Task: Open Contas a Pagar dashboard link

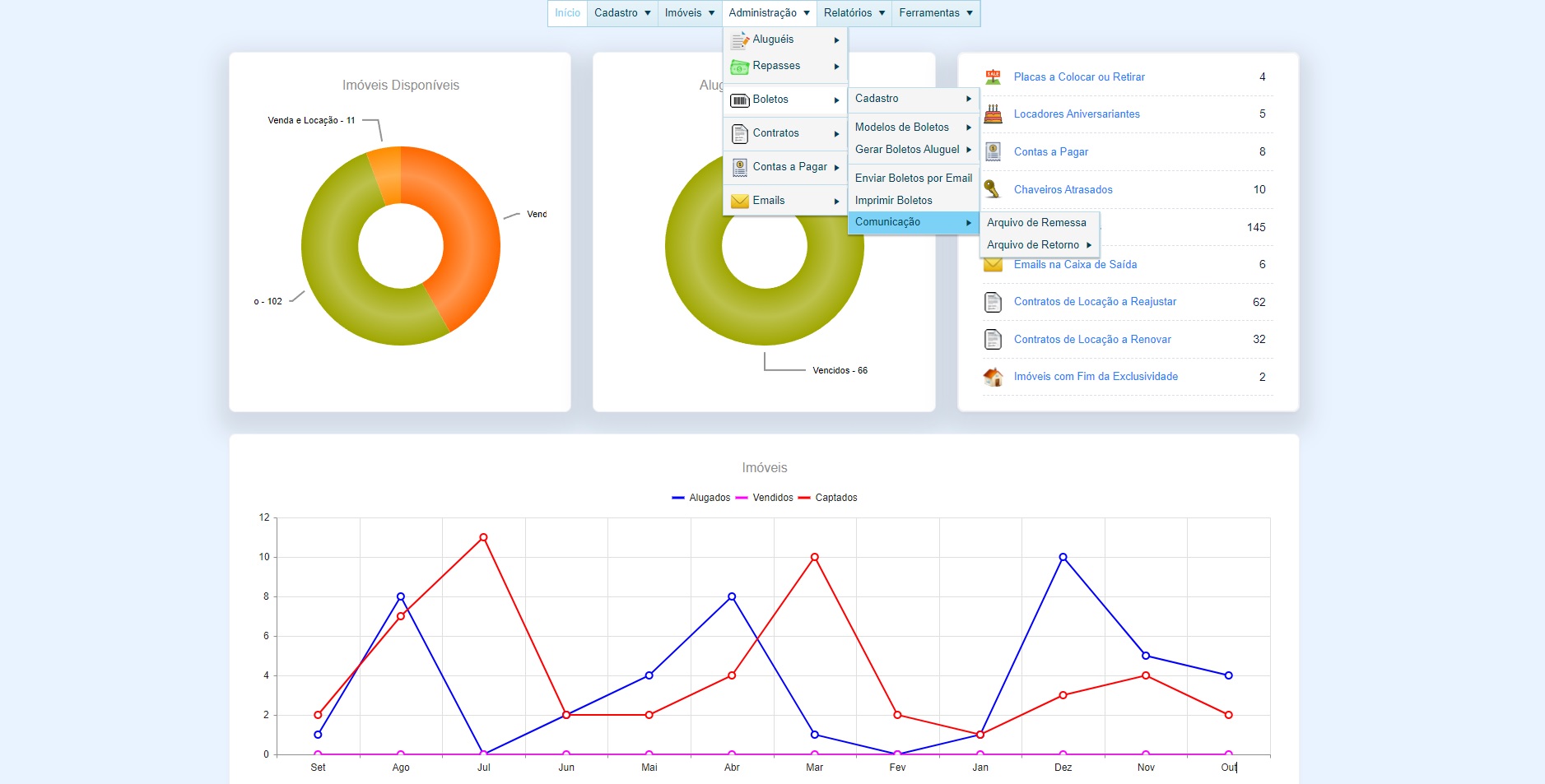Action: tap(1051, 152)
